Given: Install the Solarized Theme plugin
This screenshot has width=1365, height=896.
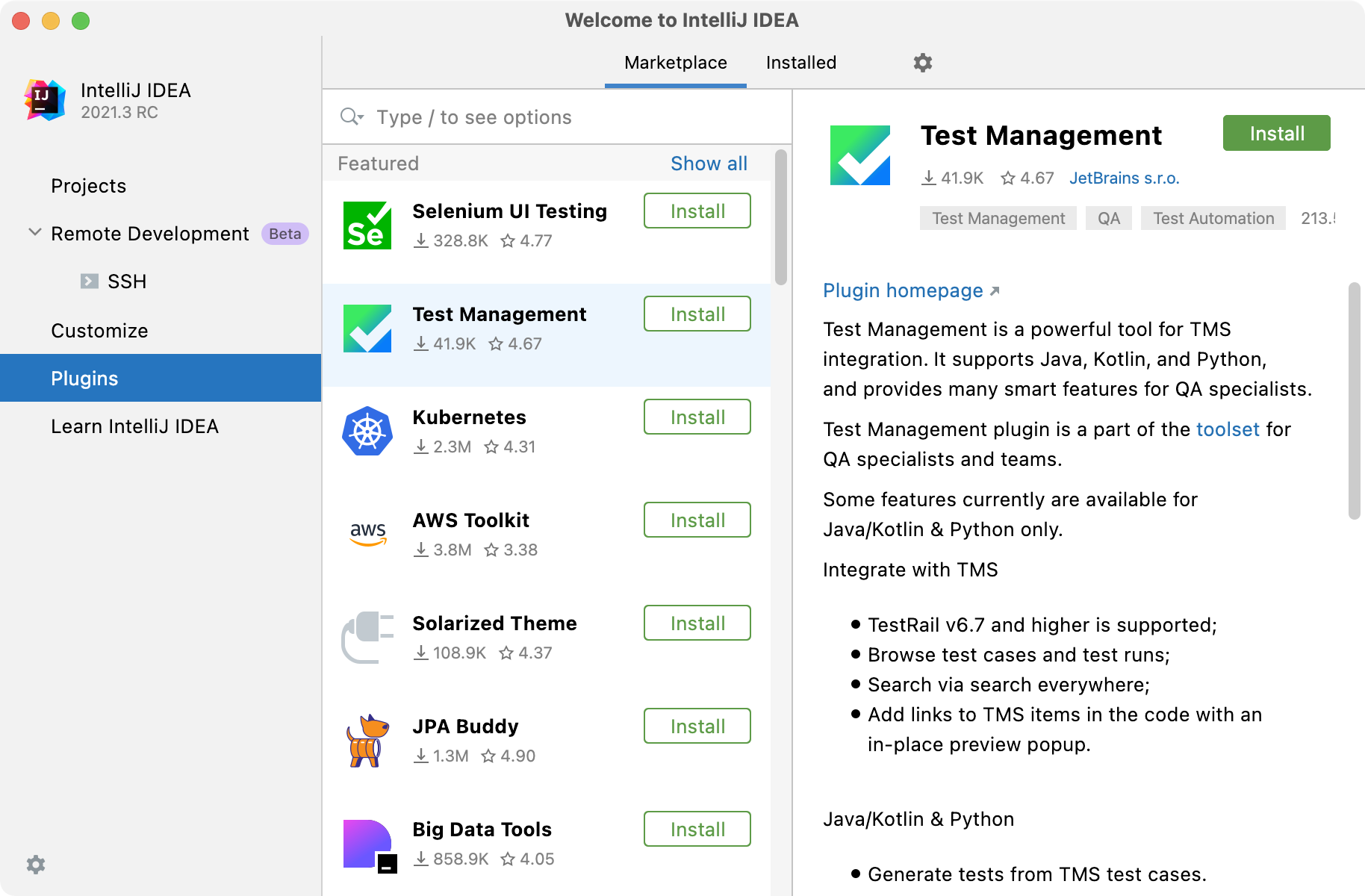Looking at the screenshot, I should [697, 623].
